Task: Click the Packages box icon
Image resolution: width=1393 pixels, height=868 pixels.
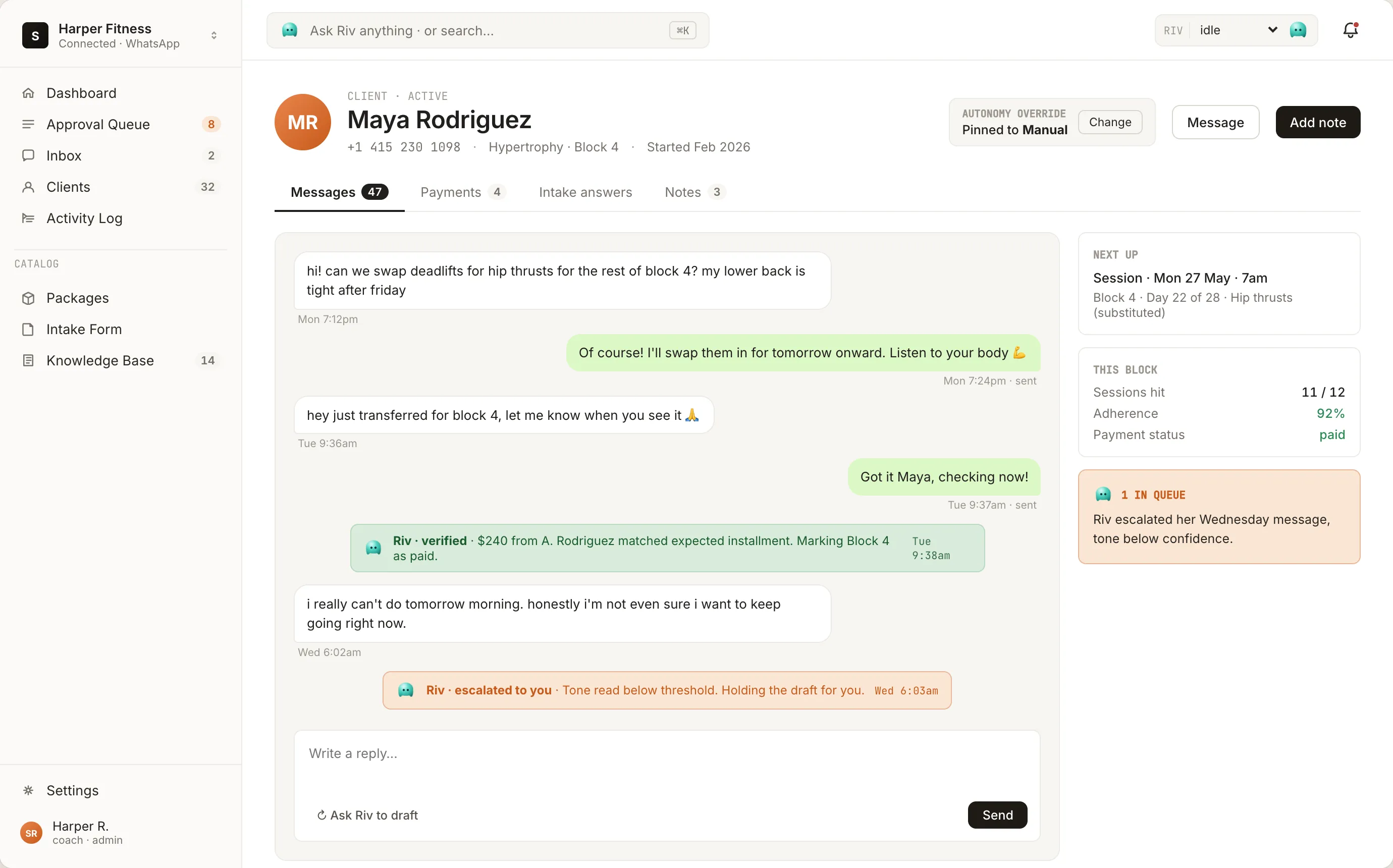Action: coord(28,298)
